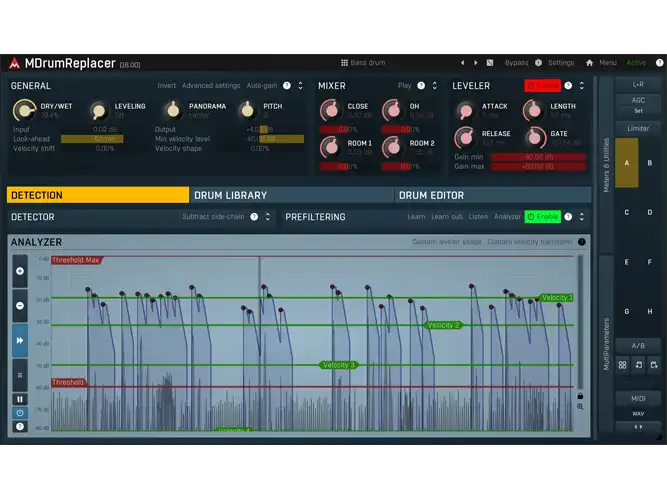Open top-right help question mark

(x=659, y=63)
